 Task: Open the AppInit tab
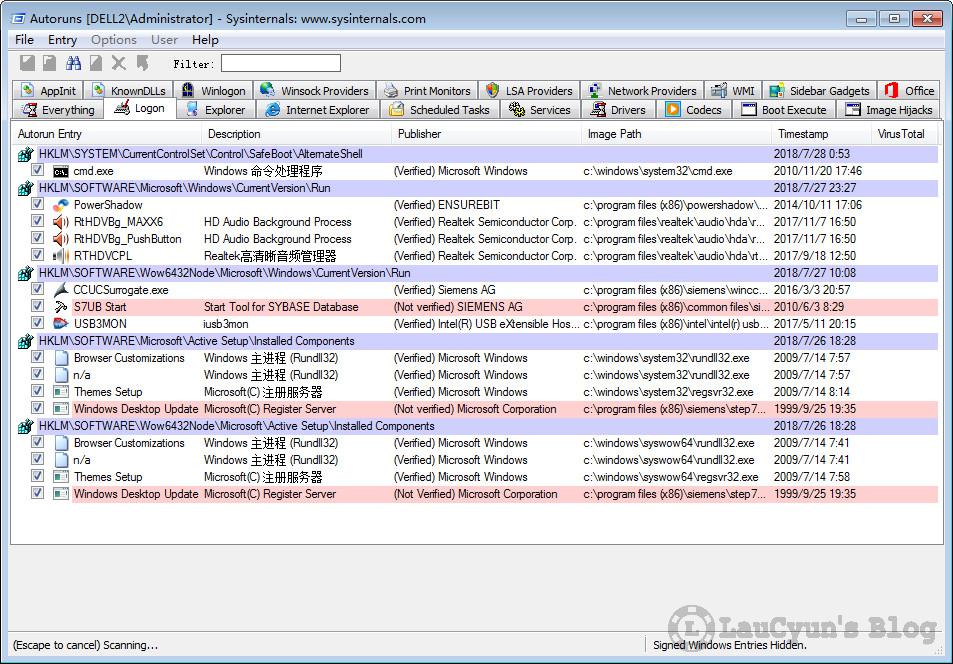click(x=48, y=91)
